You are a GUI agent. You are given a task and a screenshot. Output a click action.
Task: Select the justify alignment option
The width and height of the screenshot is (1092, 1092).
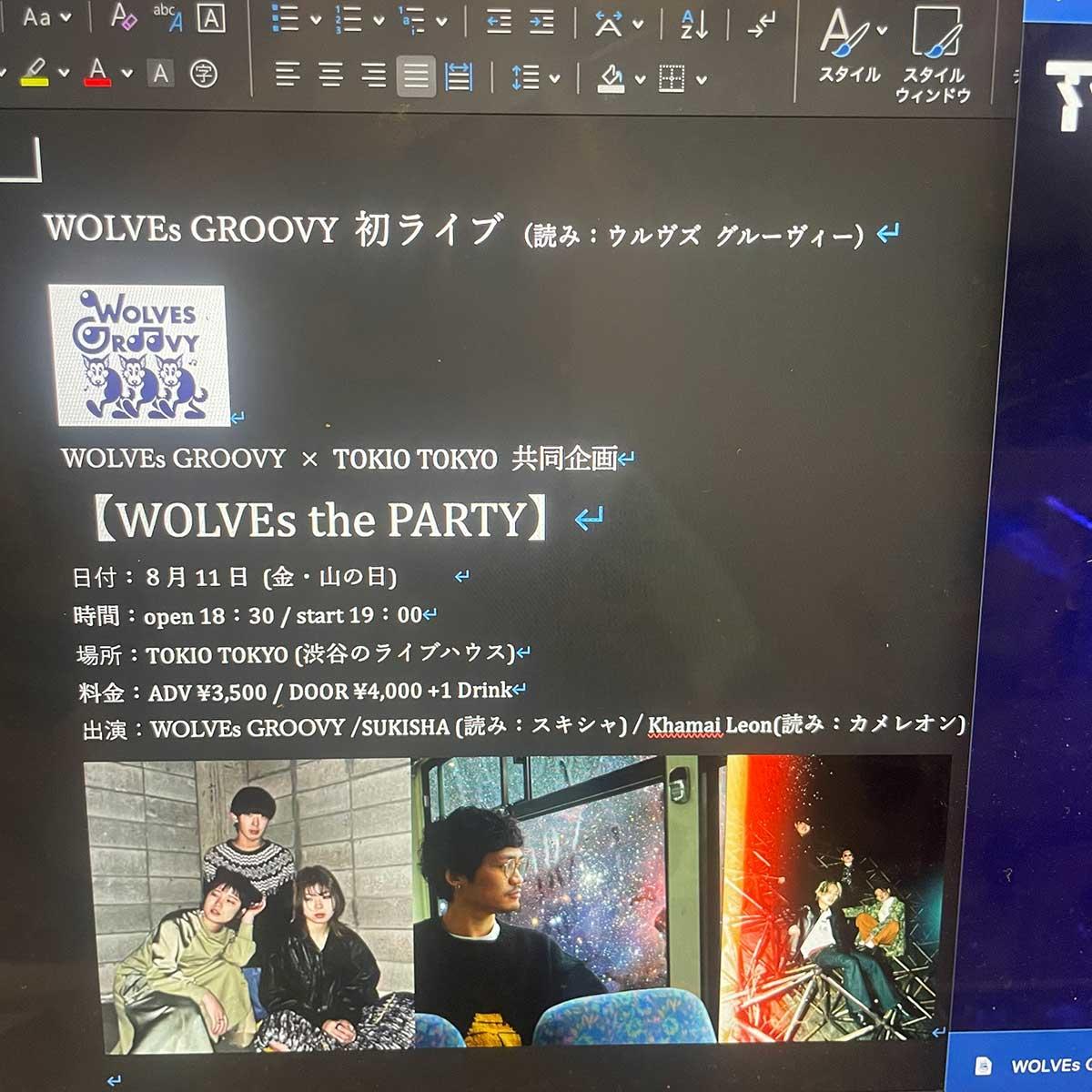[x=414, y=77]
